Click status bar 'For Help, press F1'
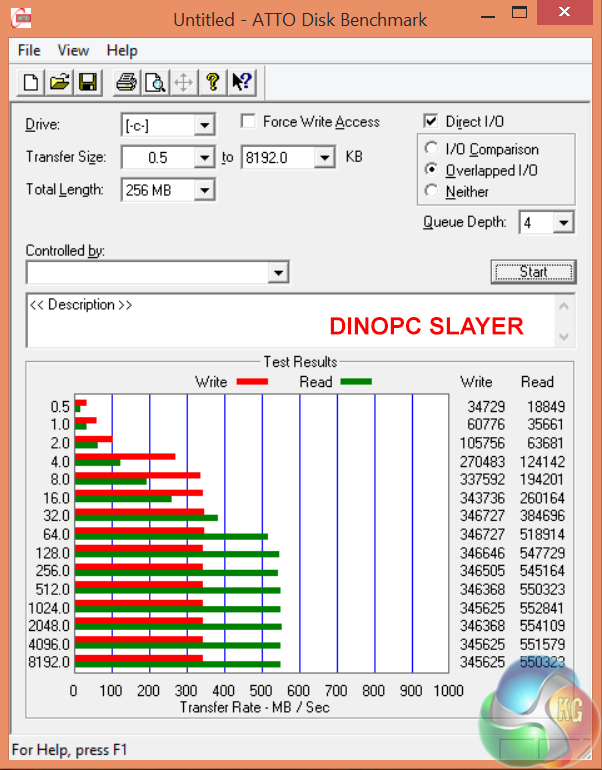602x770 pixels. pos(69,750)
